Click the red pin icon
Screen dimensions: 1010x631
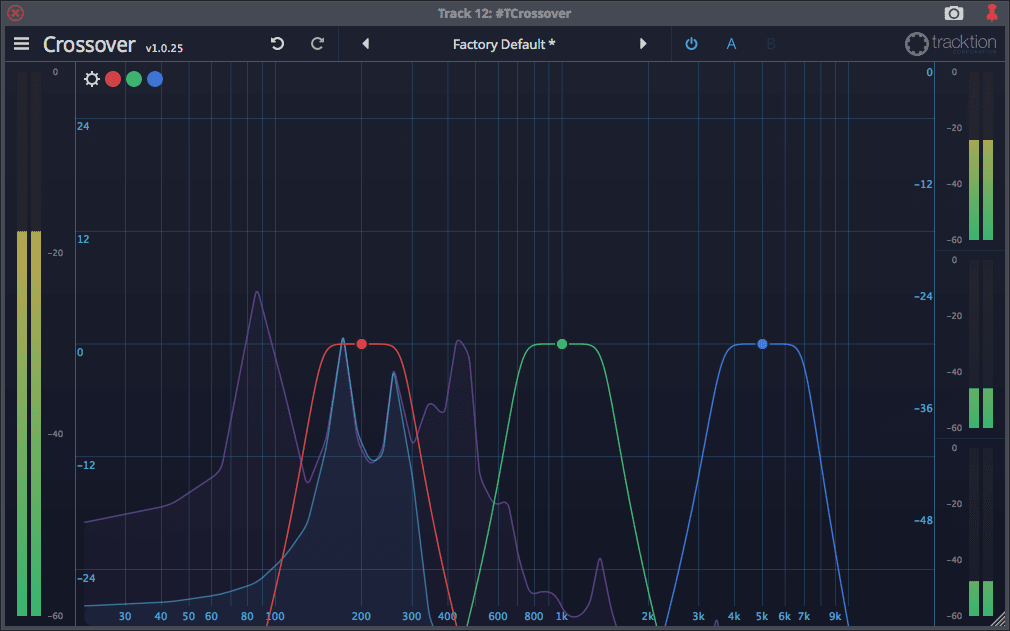pos(992,13)
